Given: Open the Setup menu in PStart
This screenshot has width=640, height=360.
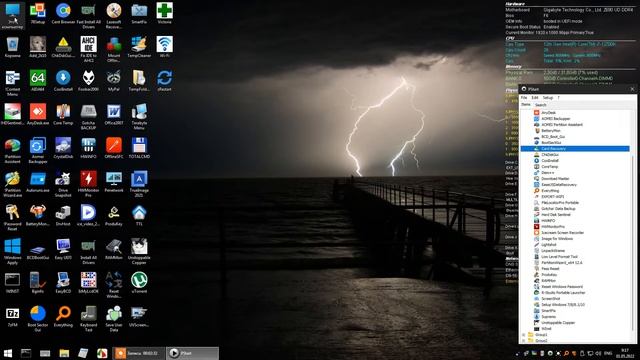Looking at the screenshot, I should pyautogui.click(x=548, y=98).
